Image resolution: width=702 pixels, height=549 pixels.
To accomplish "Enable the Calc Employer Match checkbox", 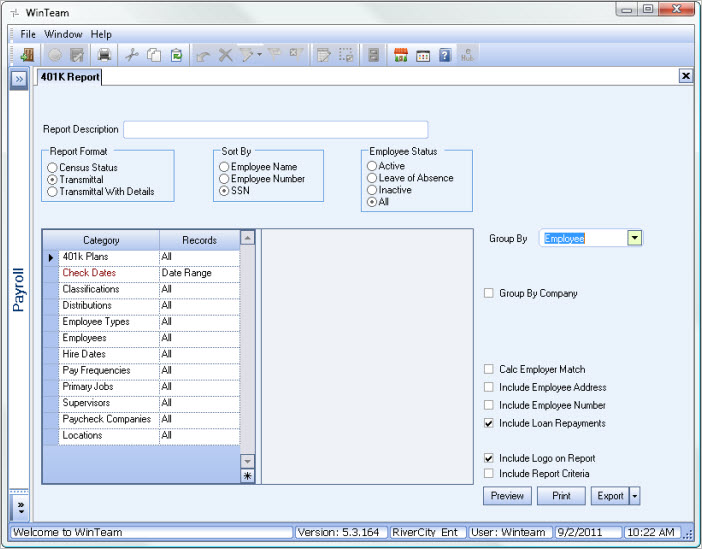I will coord(489,370).
